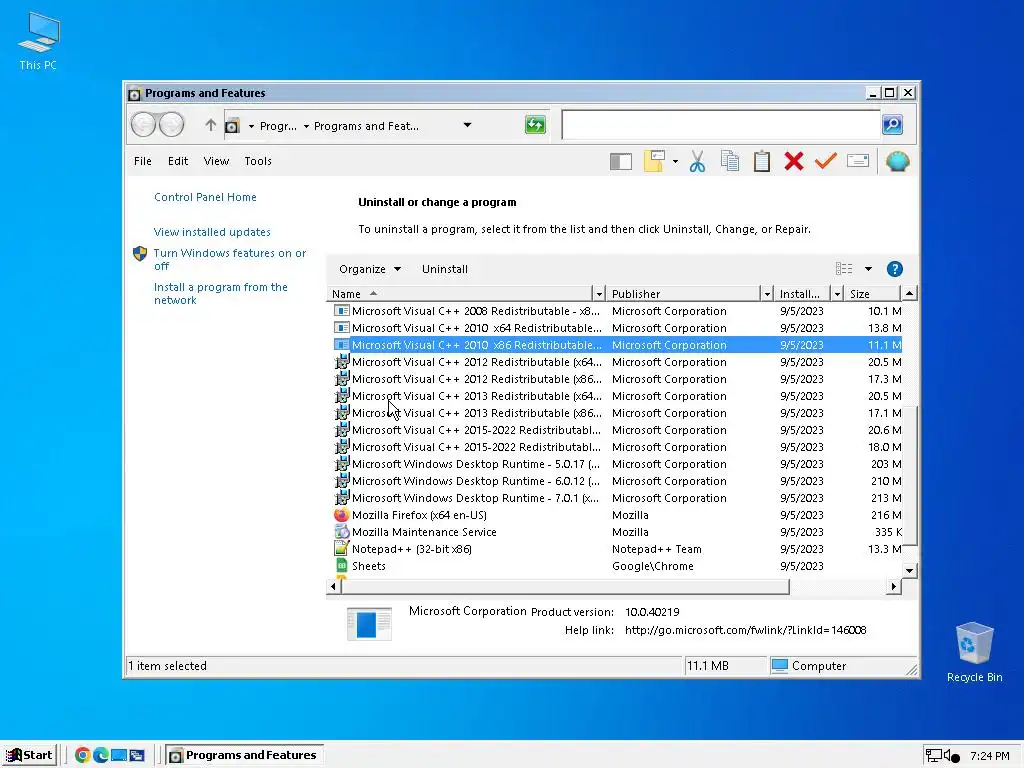Click the clipboard Paste icon

(761, 161)
